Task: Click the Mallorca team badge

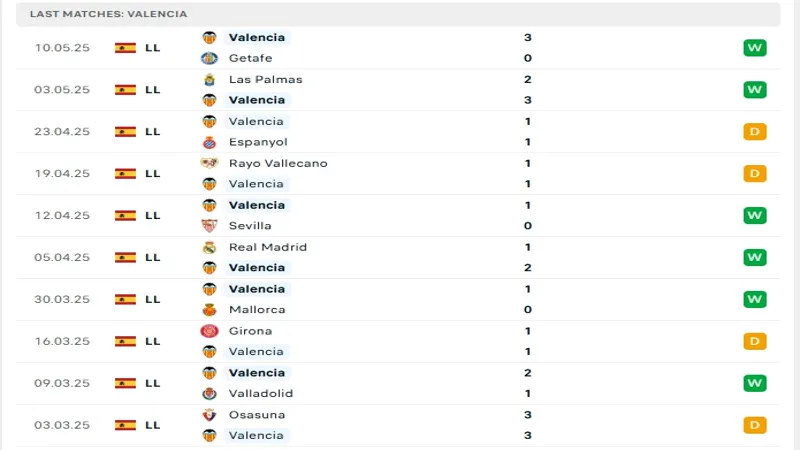Action: click(209, 310)
